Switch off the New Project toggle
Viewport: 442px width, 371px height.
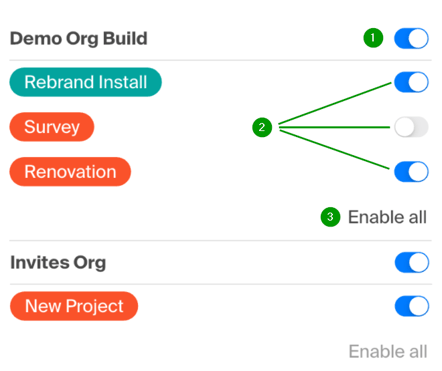(412, 306)
